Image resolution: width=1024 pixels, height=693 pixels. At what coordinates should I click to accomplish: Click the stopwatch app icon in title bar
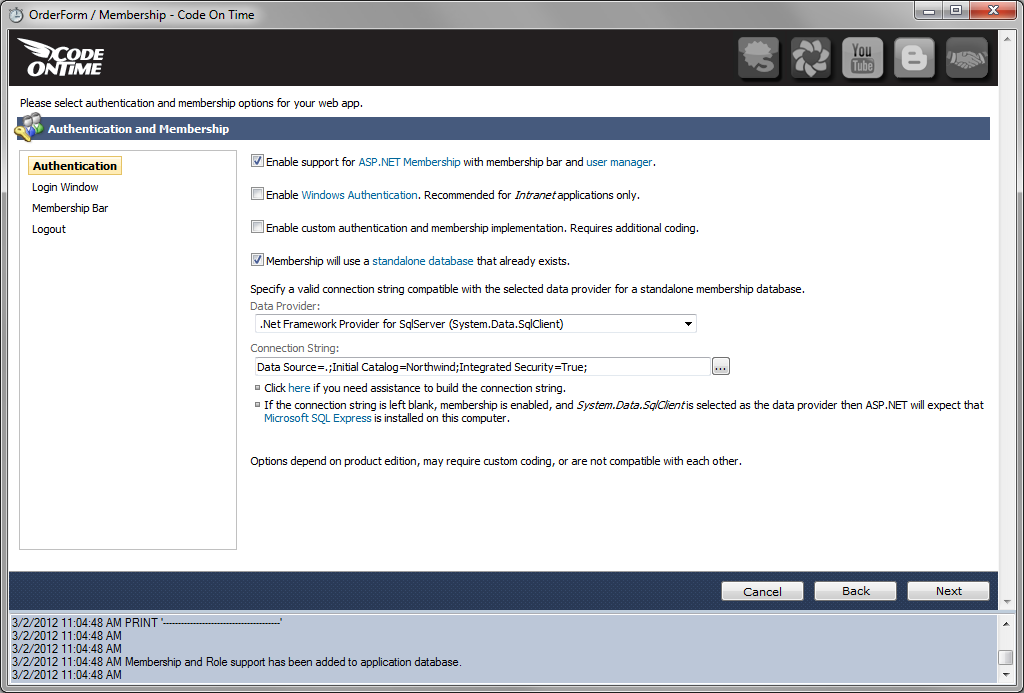click(x=16, y=14)
